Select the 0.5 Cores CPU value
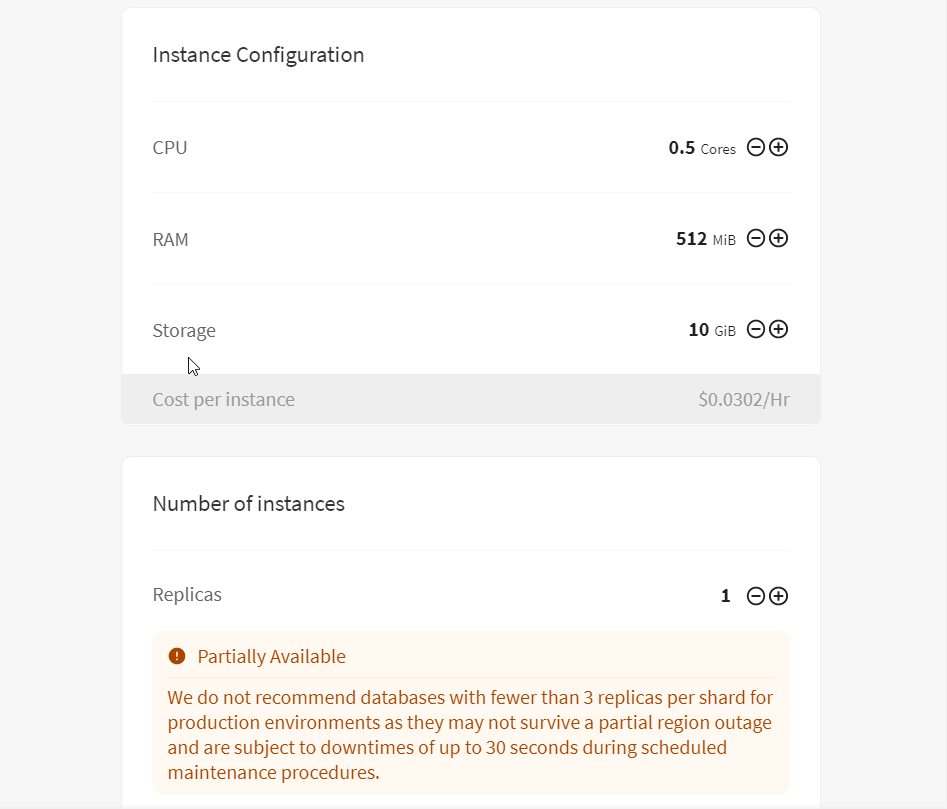 tap(702, 148)
